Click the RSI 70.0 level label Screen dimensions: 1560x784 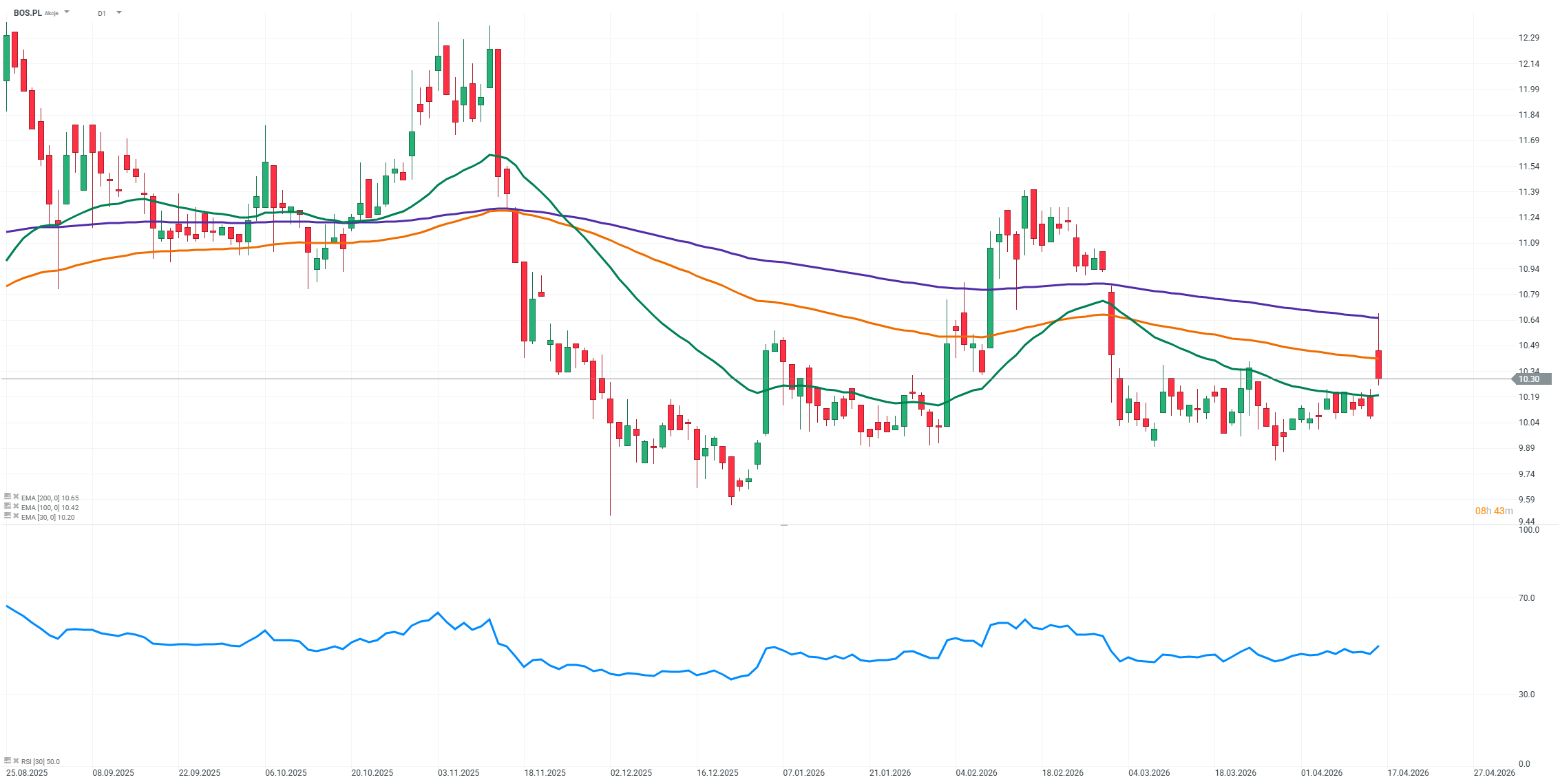tap(1526, 598)
